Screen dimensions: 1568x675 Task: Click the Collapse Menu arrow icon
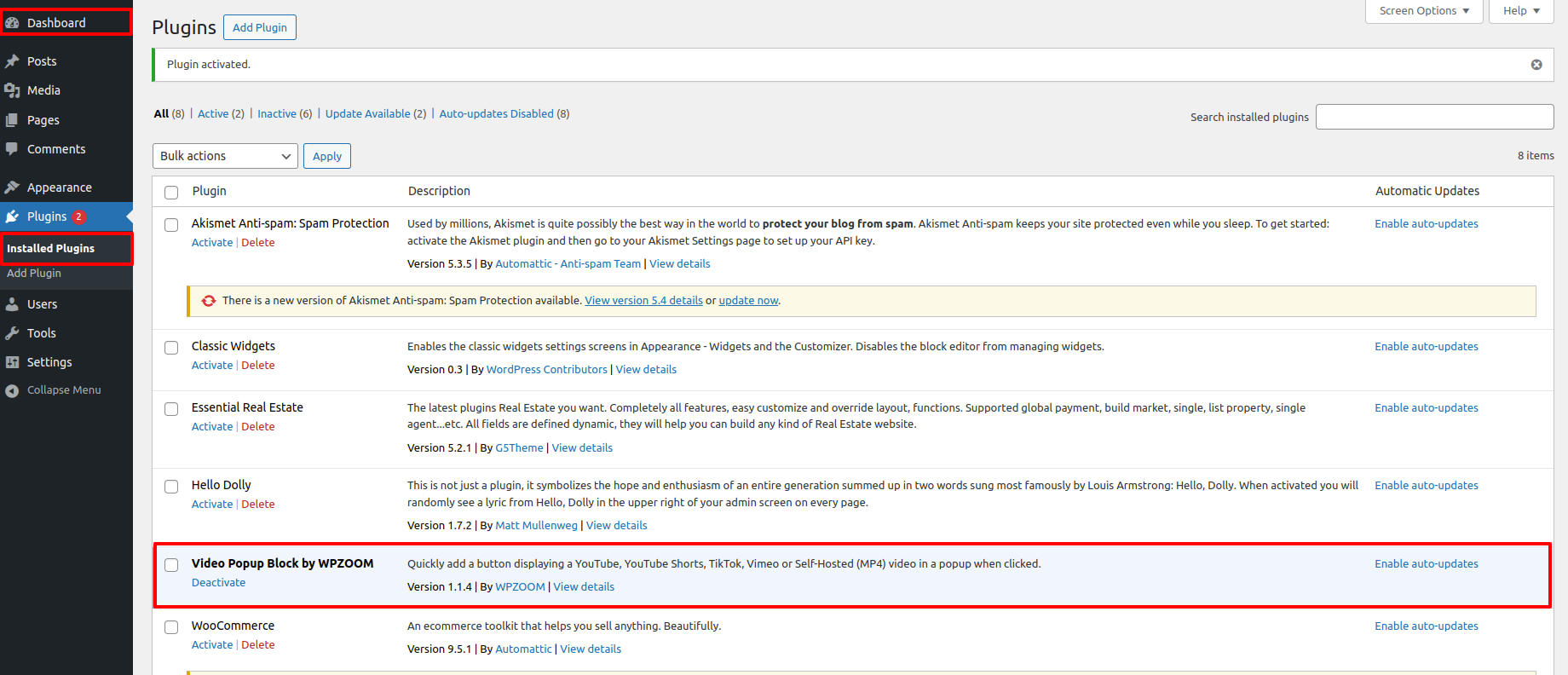pos(12,390)
